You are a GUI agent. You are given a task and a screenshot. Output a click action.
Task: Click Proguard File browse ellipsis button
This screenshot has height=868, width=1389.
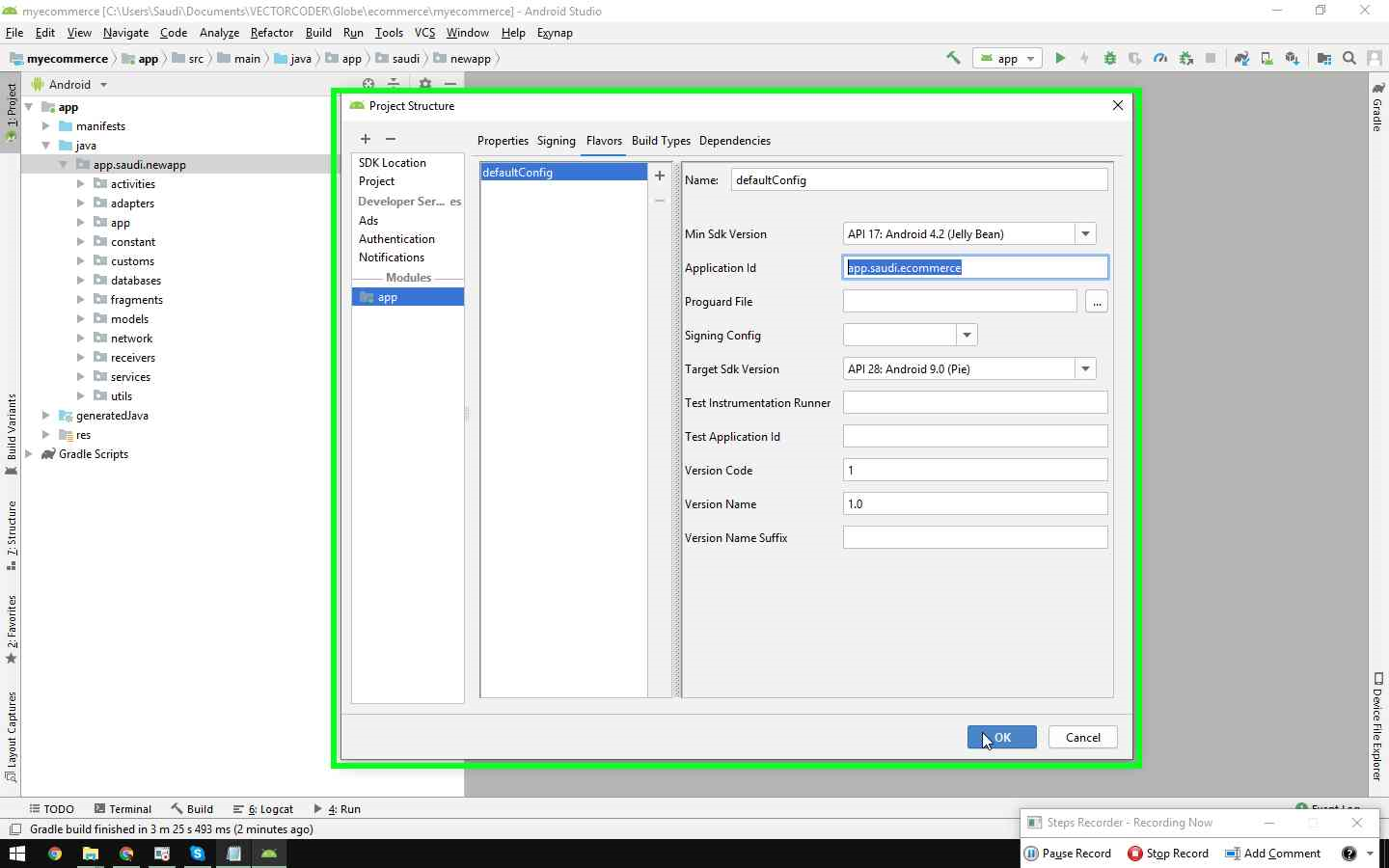pos(1097,302)
